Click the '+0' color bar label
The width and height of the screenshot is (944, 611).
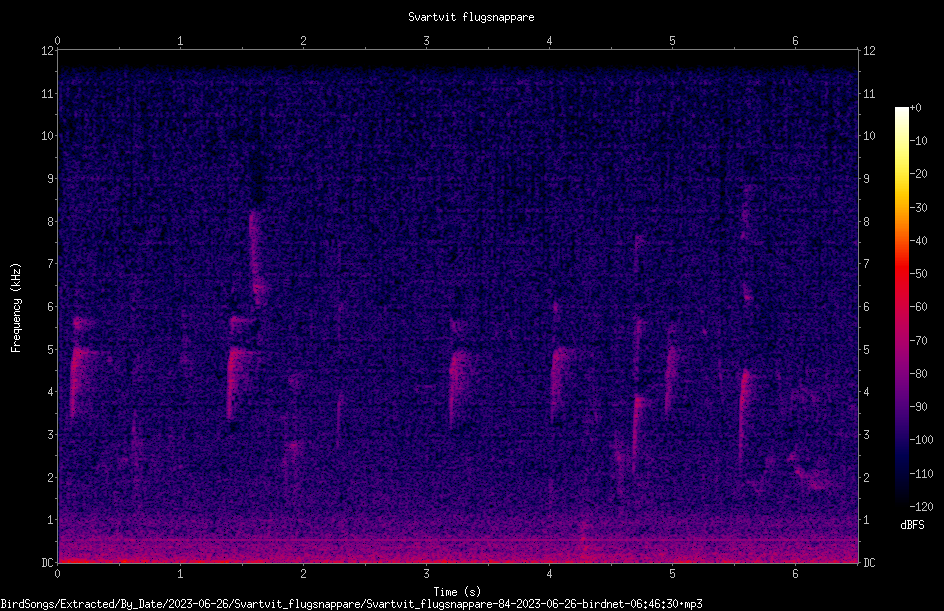point(915,108)
